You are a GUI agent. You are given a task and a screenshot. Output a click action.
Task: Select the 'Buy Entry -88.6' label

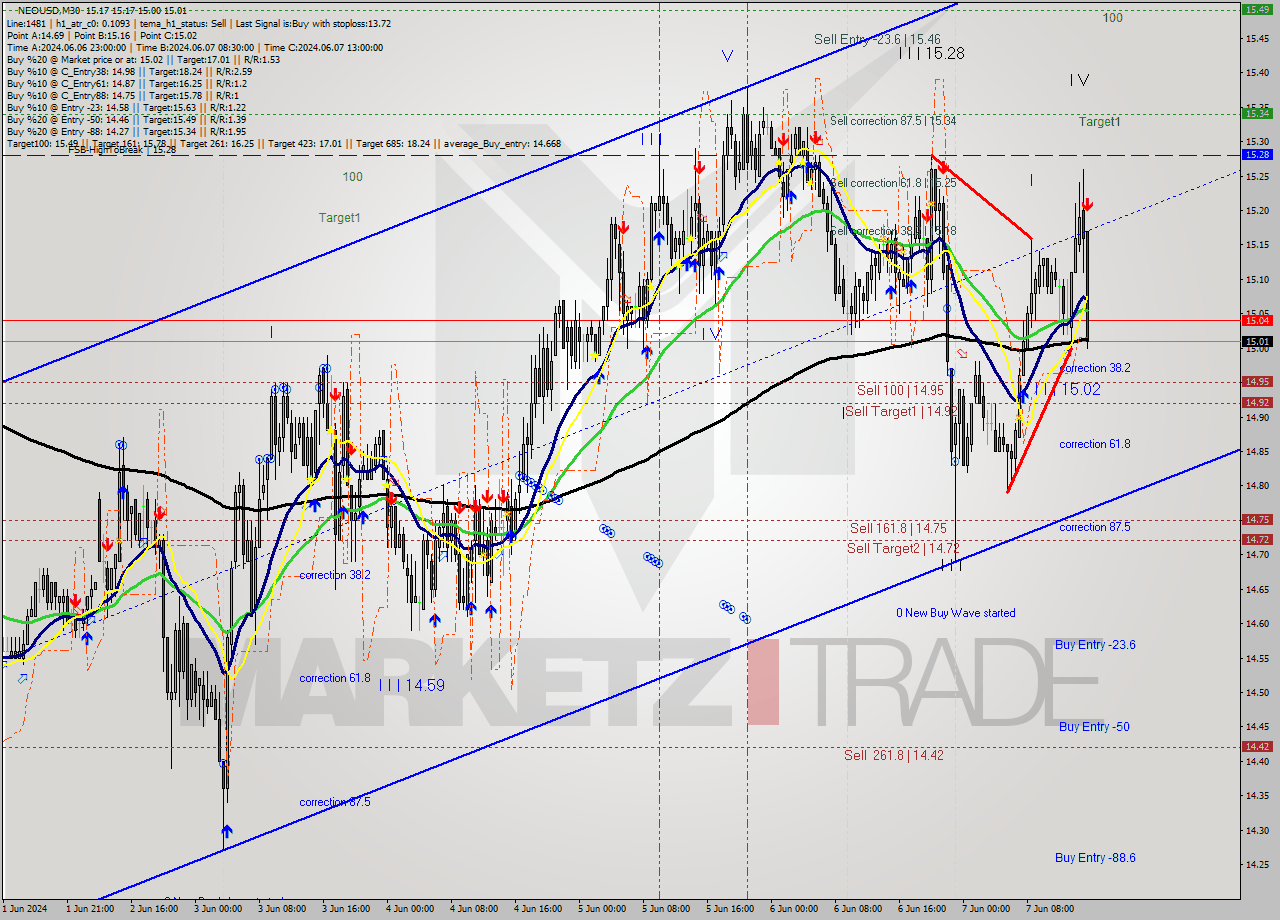click(1095, 858)
